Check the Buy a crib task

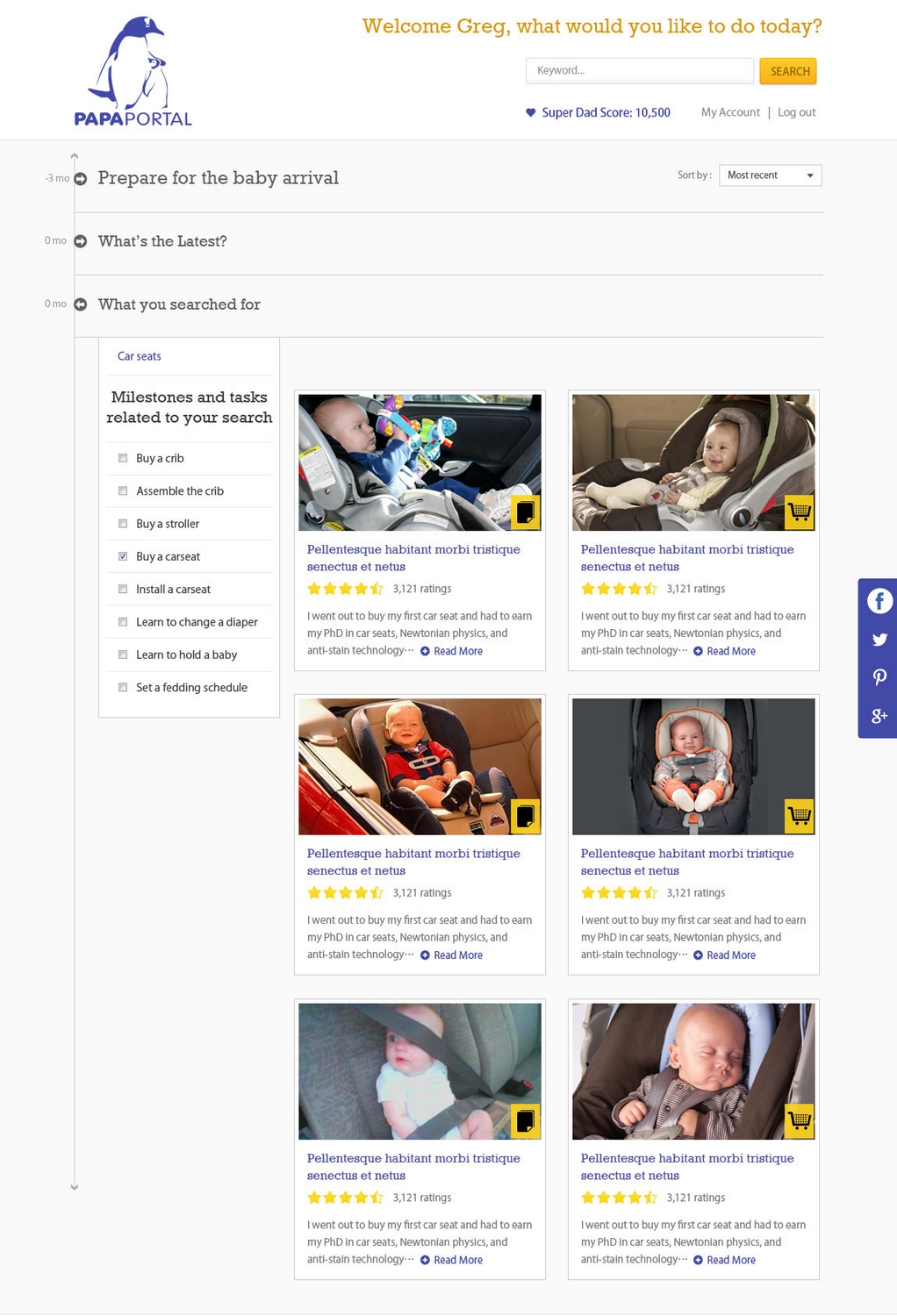coord(122,458)
